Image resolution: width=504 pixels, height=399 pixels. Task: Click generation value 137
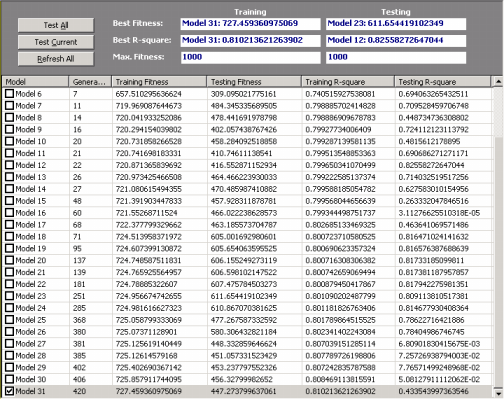79,260
